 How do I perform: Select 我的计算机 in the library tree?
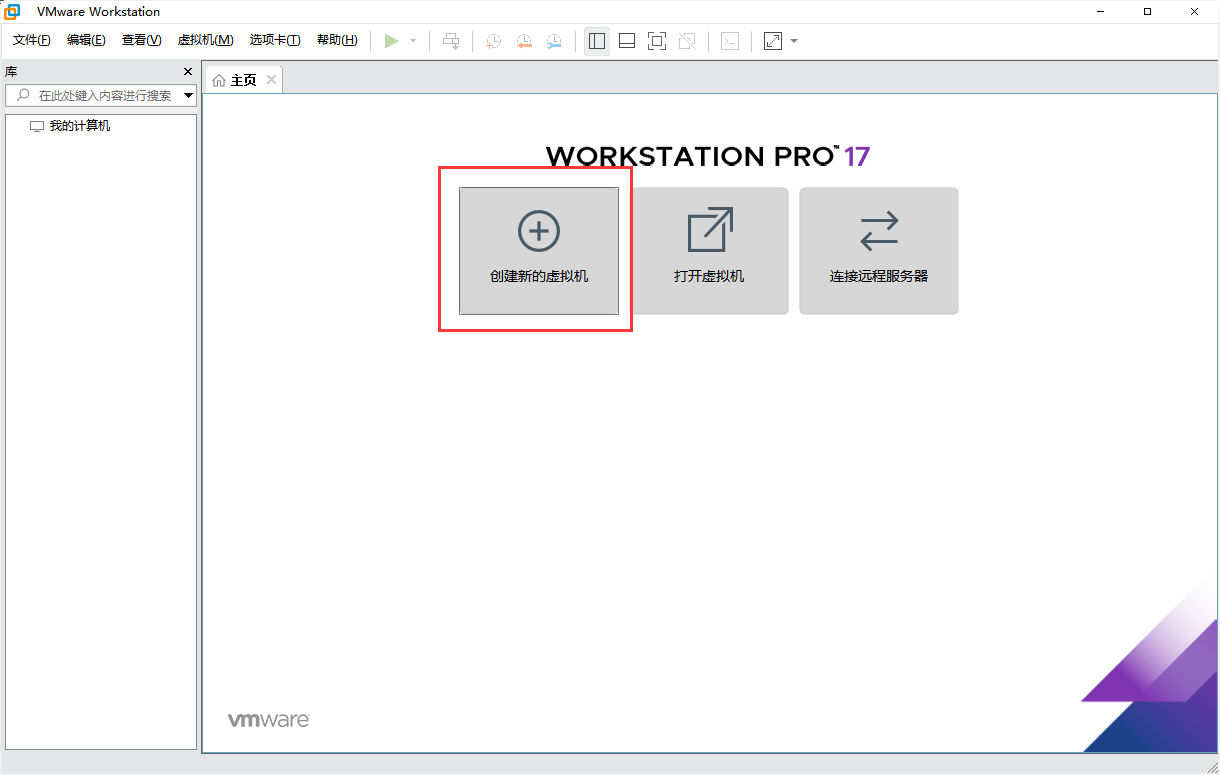coord(80,126)
